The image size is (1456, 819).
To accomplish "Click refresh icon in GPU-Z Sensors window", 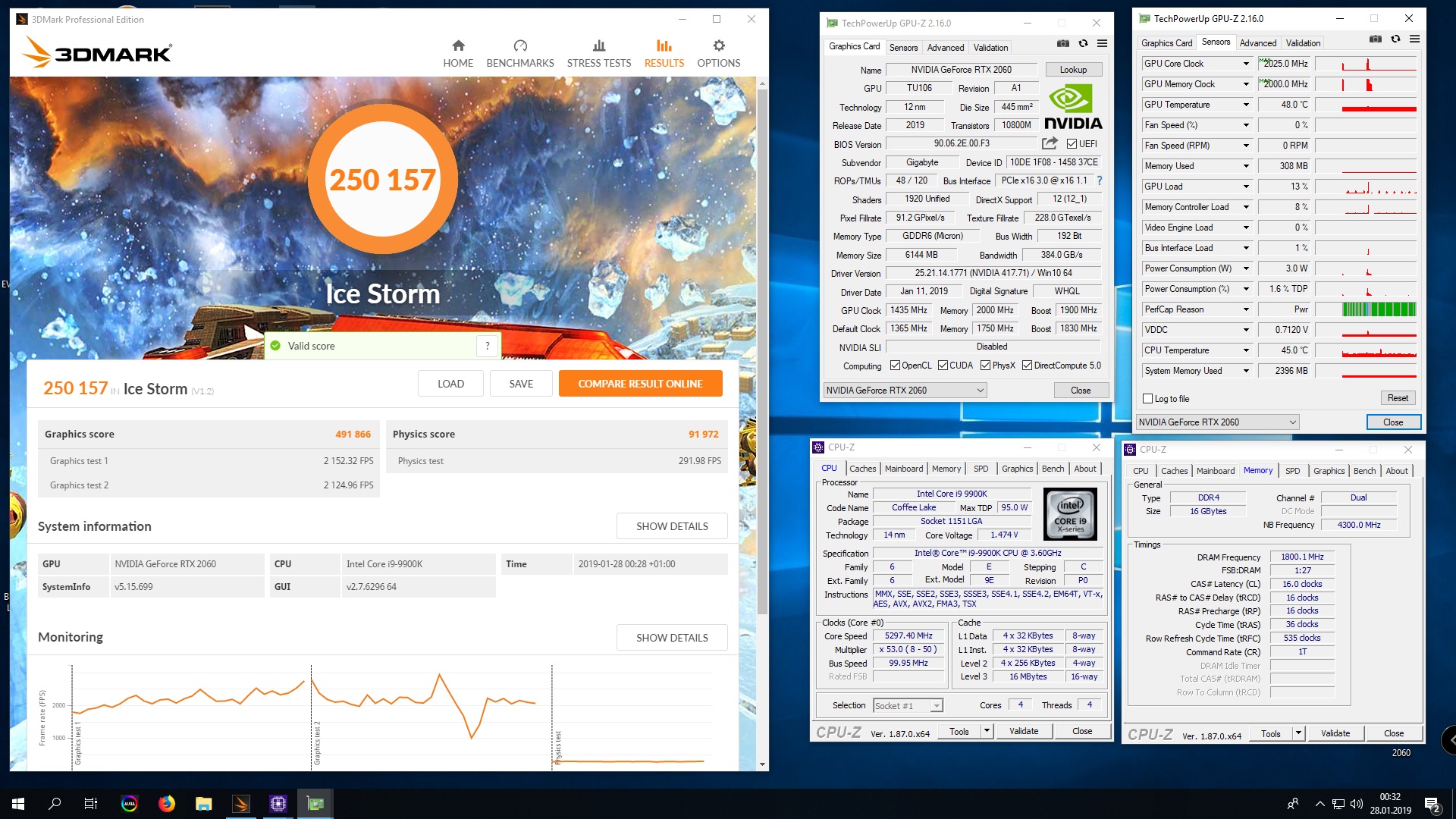I will click(x=1395, y=39).
